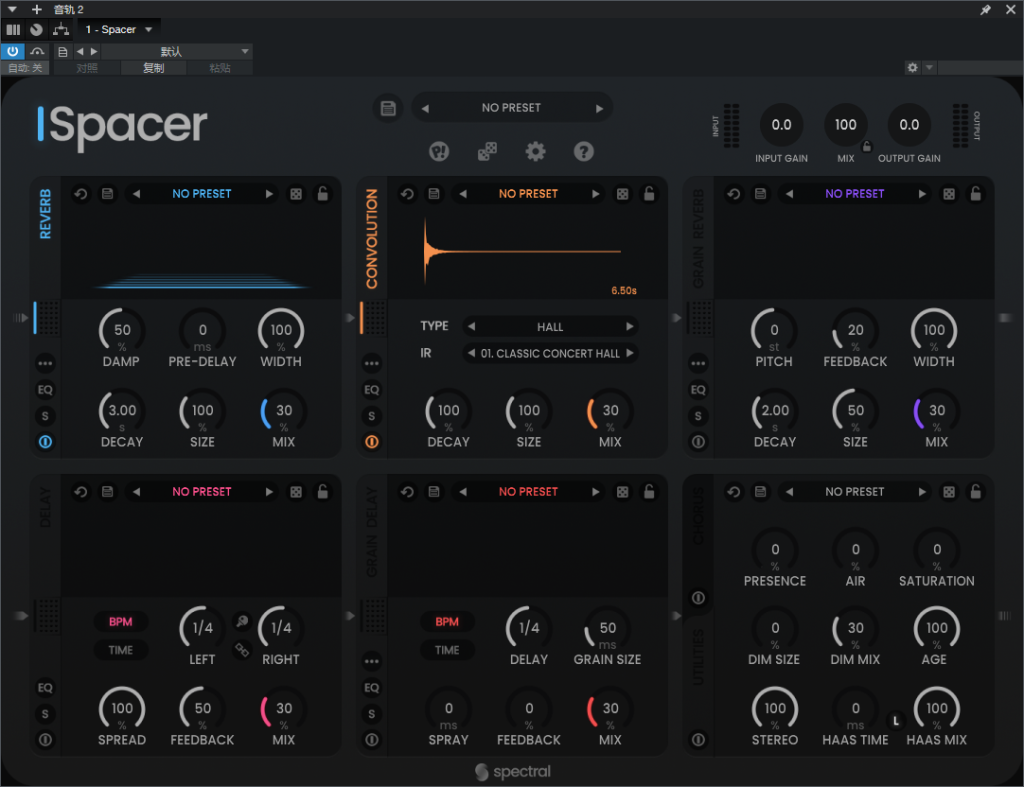Enable the Delay module power
1024x787 pixels.
(45, 740)
